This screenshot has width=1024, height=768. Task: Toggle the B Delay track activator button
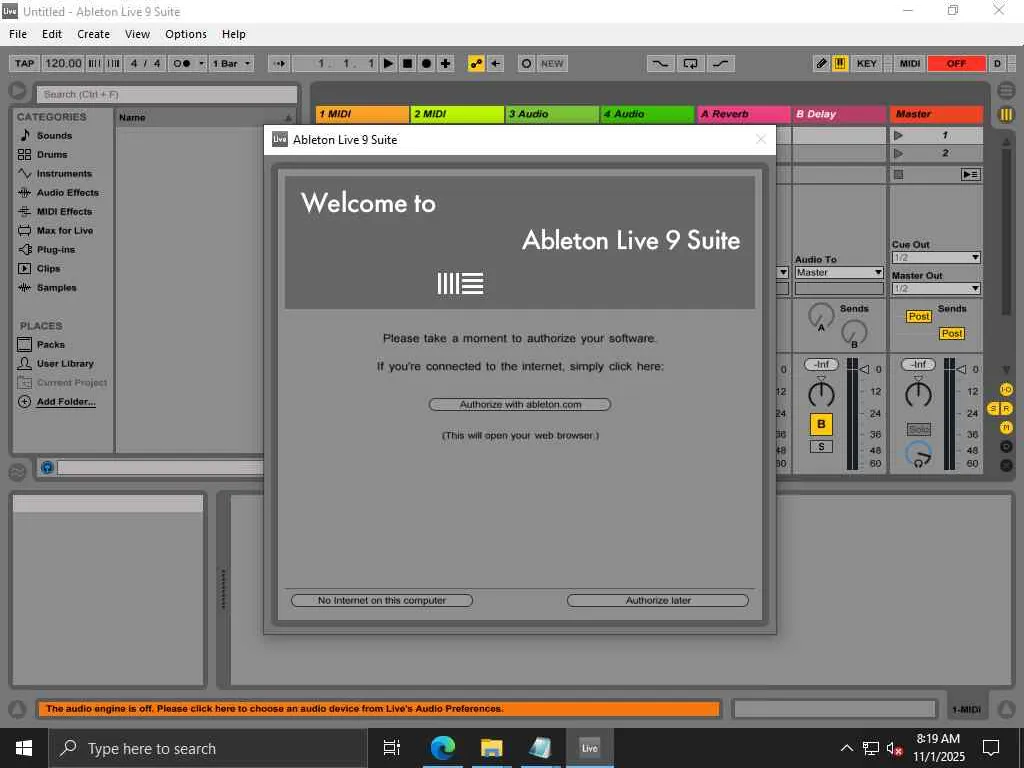pos(821,424)
